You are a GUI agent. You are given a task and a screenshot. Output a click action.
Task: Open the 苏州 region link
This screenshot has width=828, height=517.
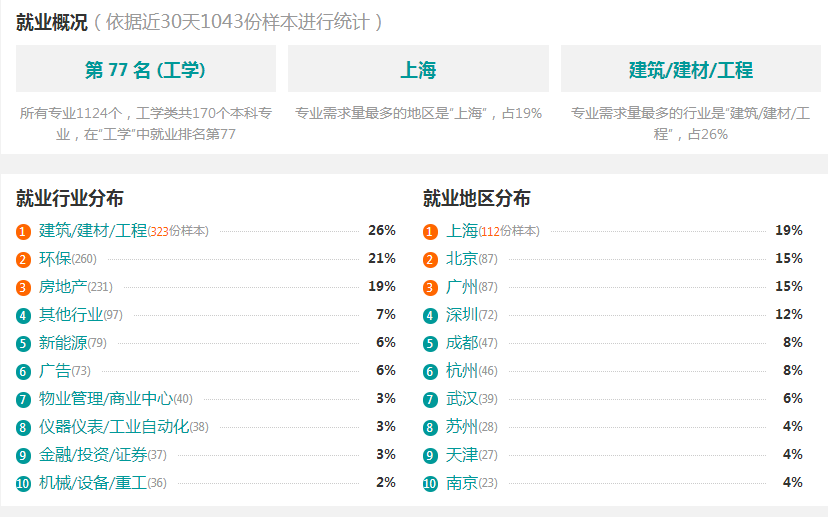[x=462, y=427]
